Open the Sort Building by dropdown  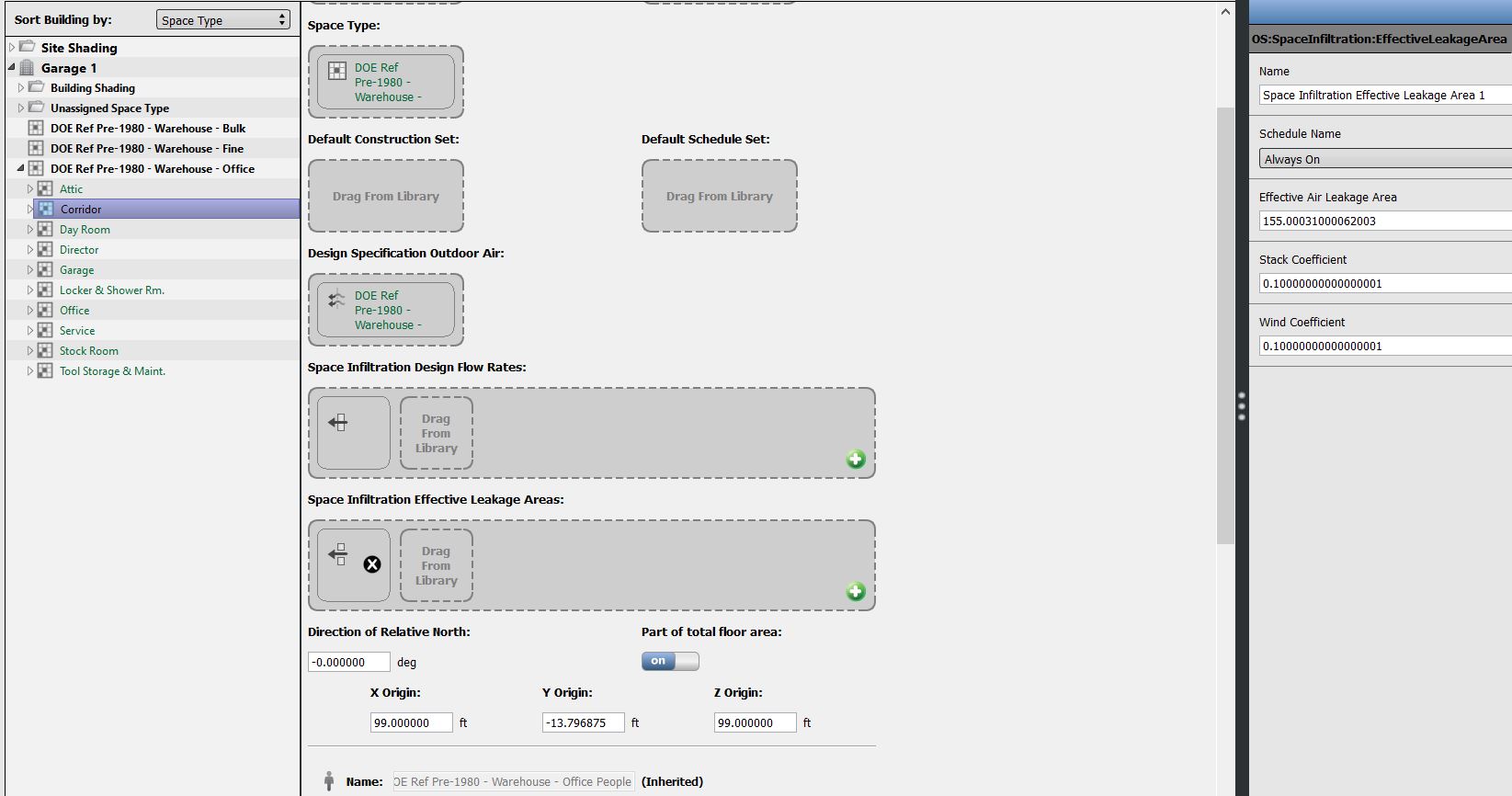pyautogui.click(x=223, y=20)
